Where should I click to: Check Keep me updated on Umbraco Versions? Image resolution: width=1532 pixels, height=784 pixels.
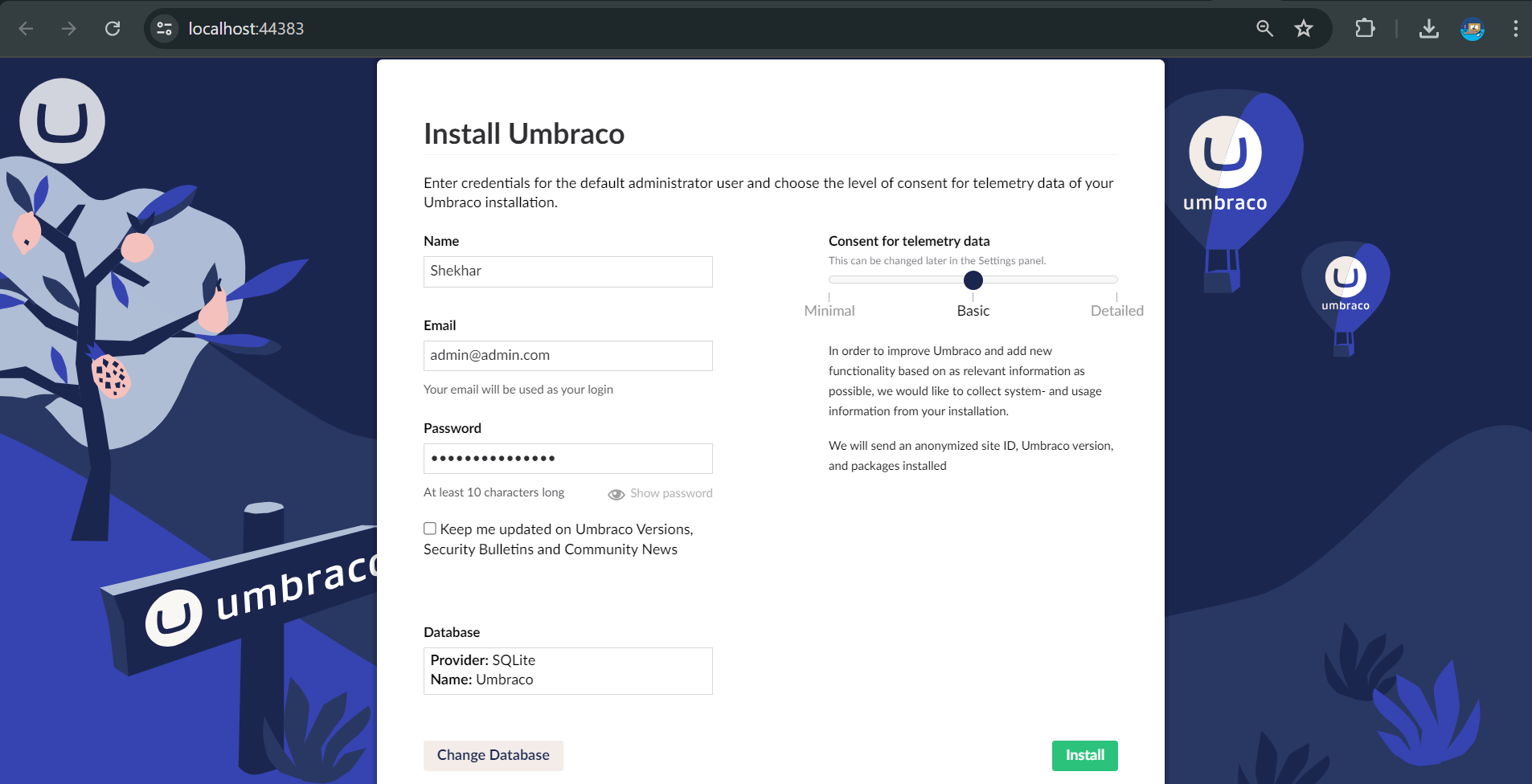click(430, 528)
